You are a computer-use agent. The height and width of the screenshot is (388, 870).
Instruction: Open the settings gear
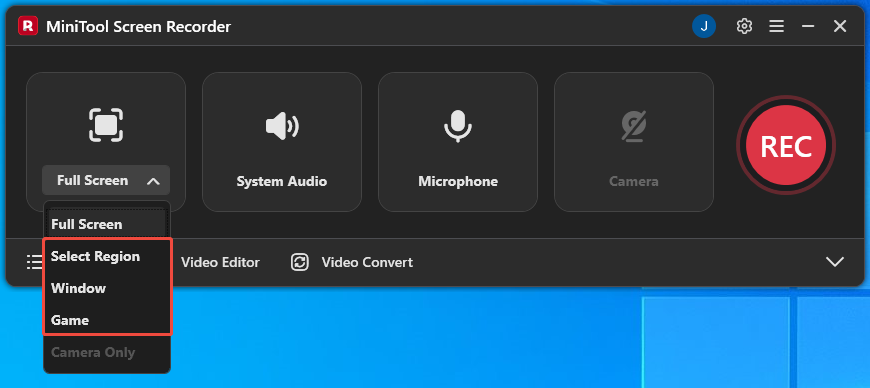pos(744,26)
